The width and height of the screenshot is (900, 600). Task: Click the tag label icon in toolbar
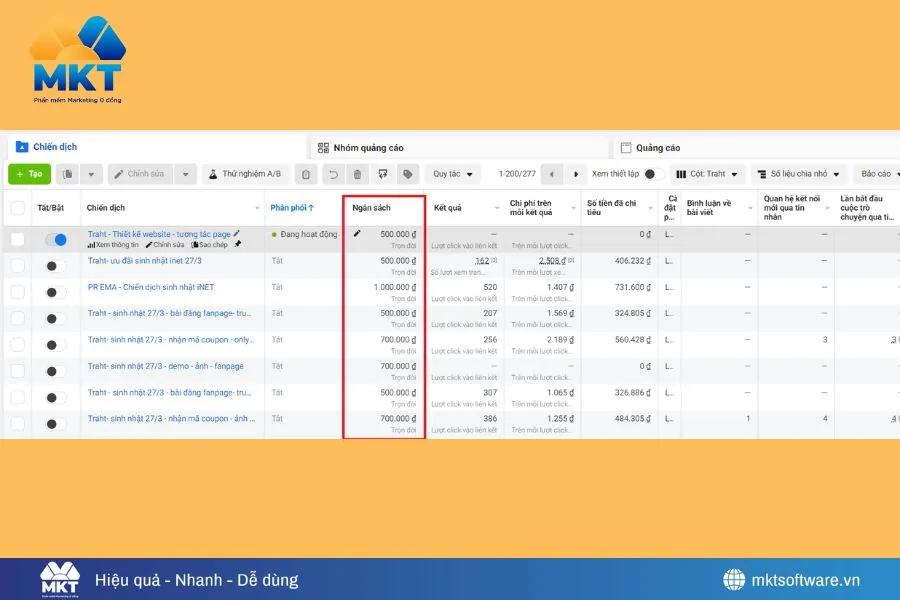point(407,174)
